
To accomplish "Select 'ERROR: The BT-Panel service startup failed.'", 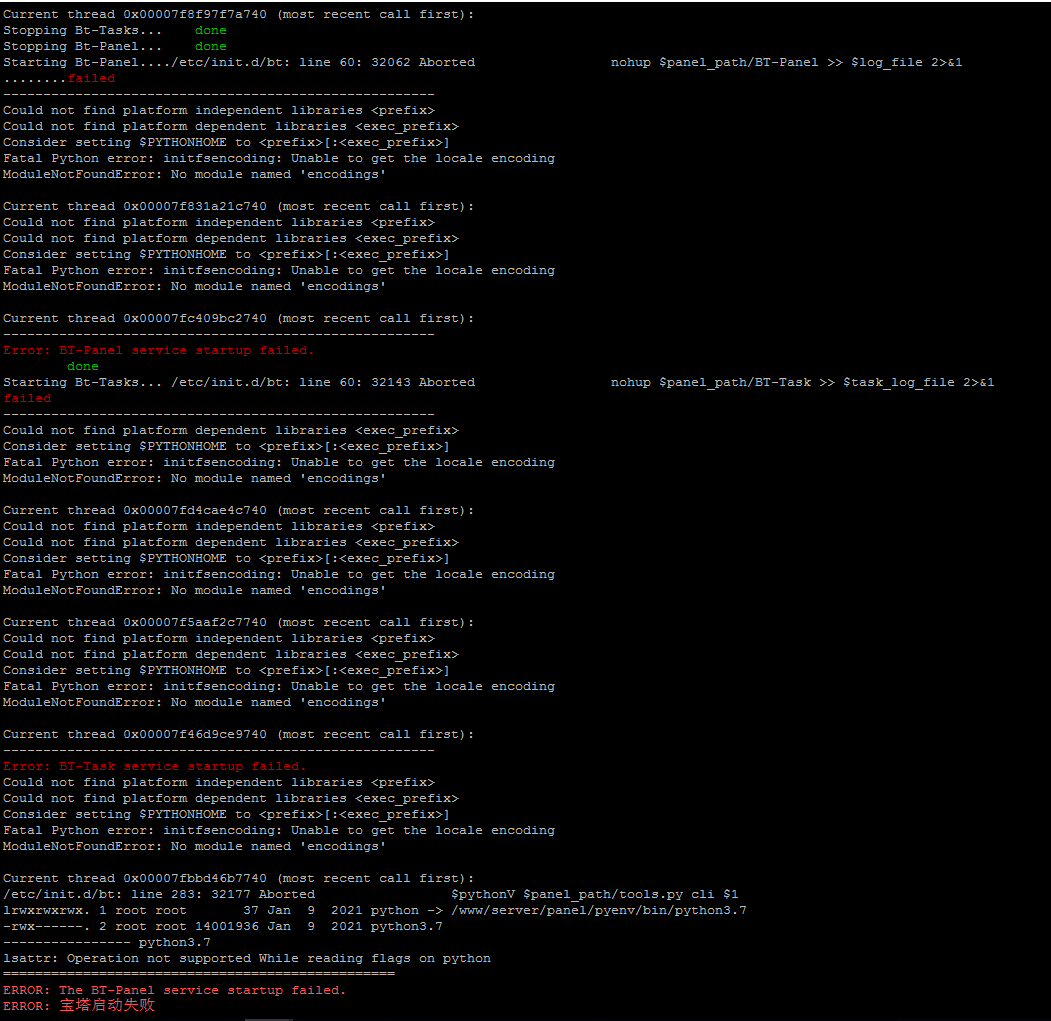I will (174, 990).
